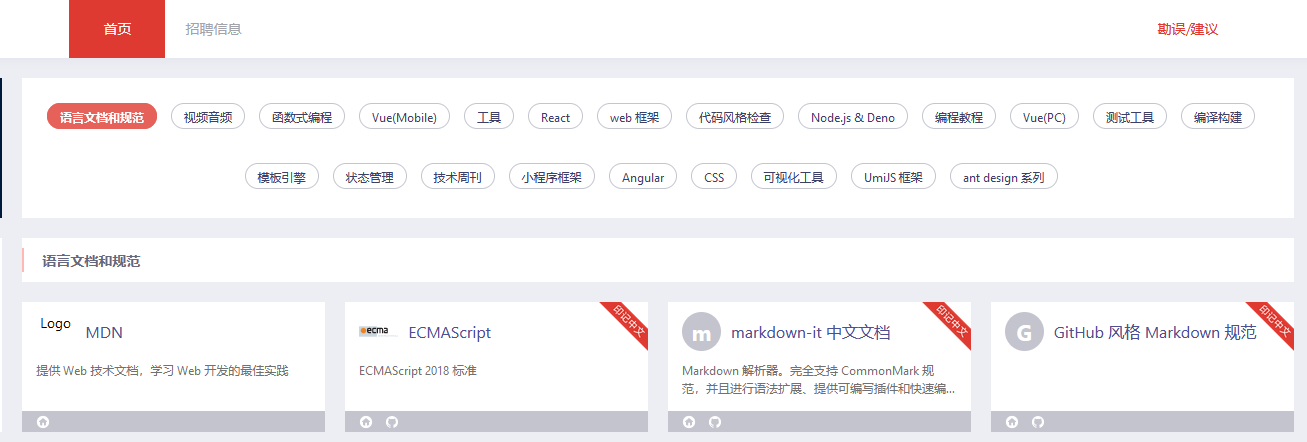Viewport: 1307px width, 442px height.
Task: Select the web 框架 category tag
Action: (635, 117)
